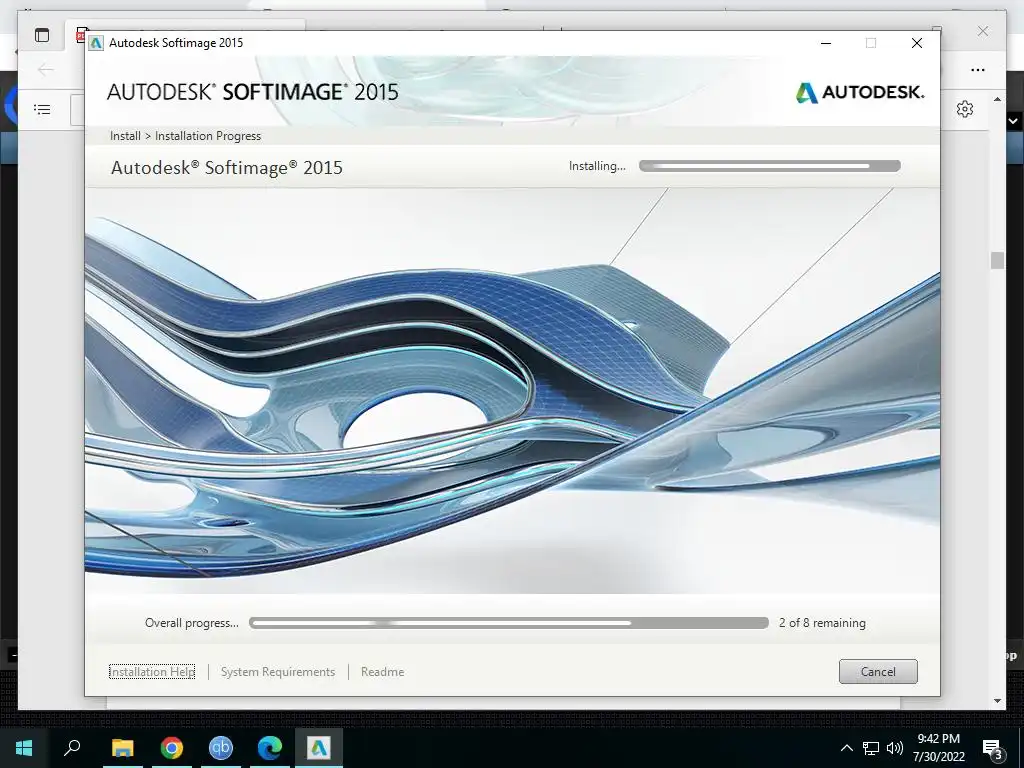Open settings gear in background window
This screenshot has height=768, width=1024.
click(965, 109)
